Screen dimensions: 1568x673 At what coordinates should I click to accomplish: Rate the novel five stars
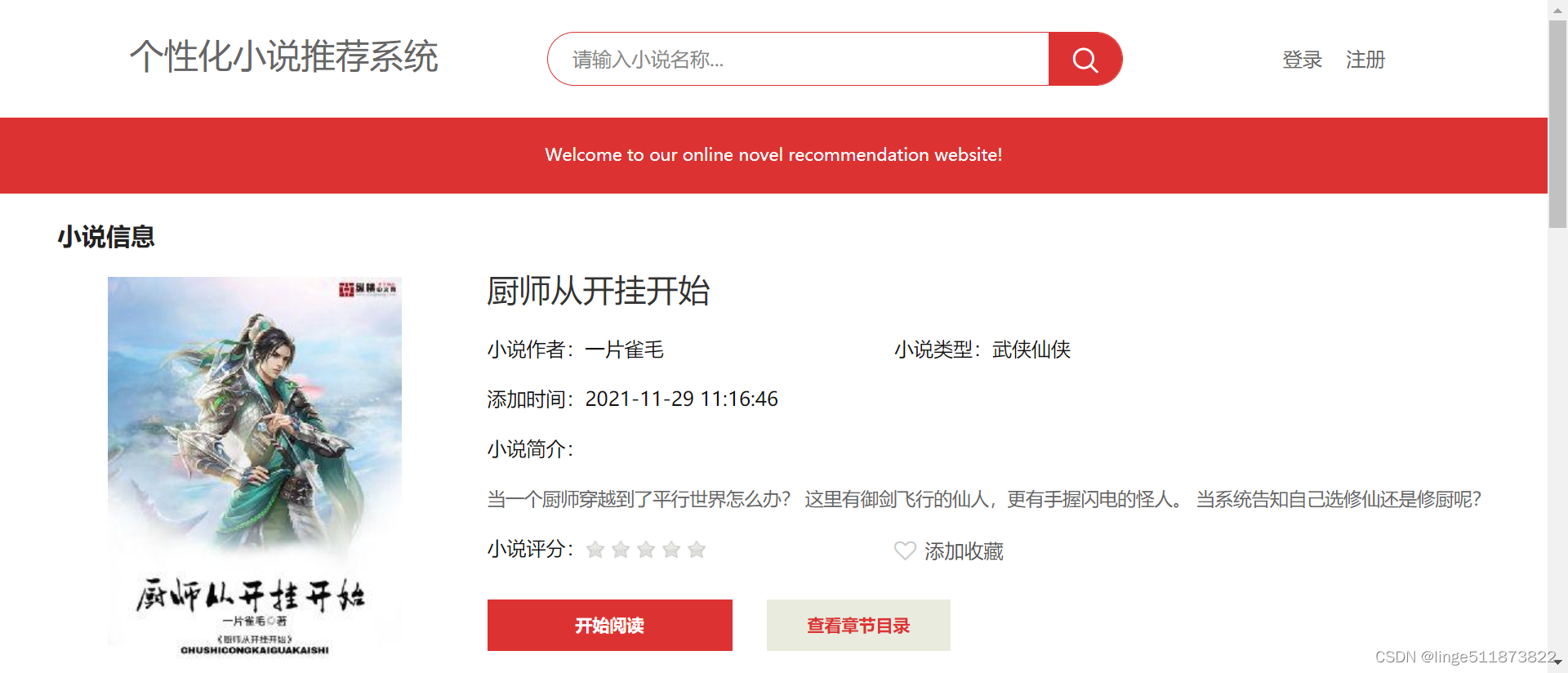697,550
